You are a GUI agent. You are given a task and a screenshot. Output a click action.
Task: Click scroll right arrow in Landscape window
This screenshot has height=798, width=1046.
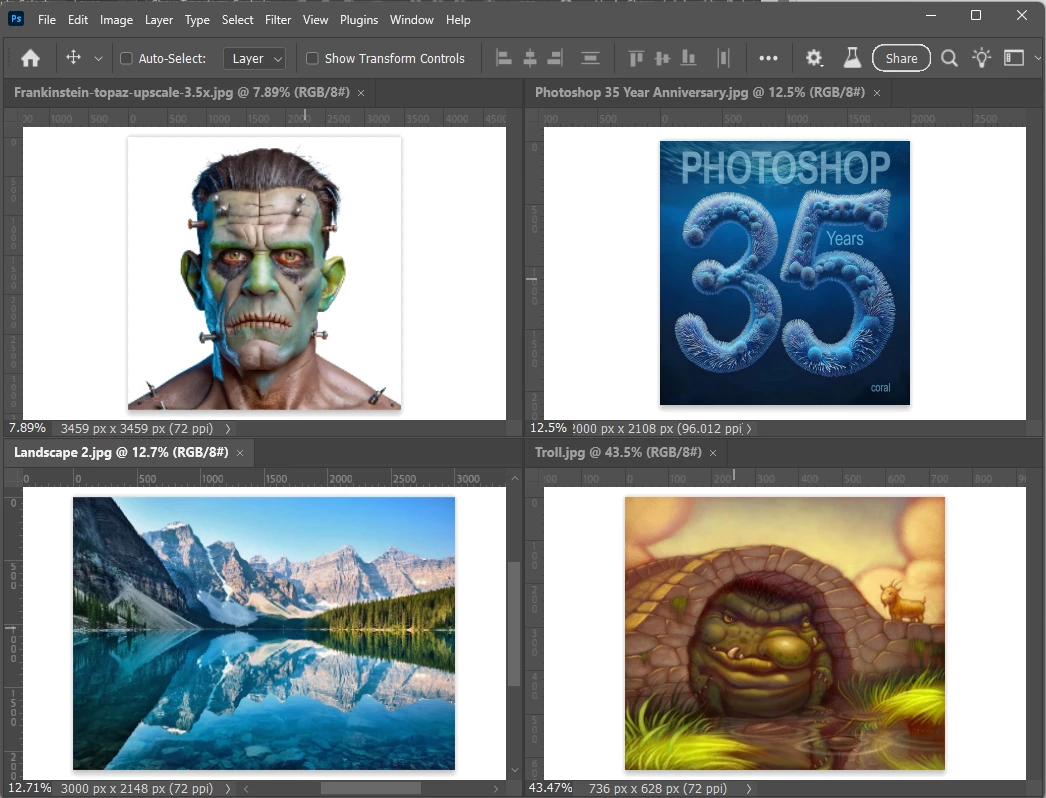[x=496, y=789]
